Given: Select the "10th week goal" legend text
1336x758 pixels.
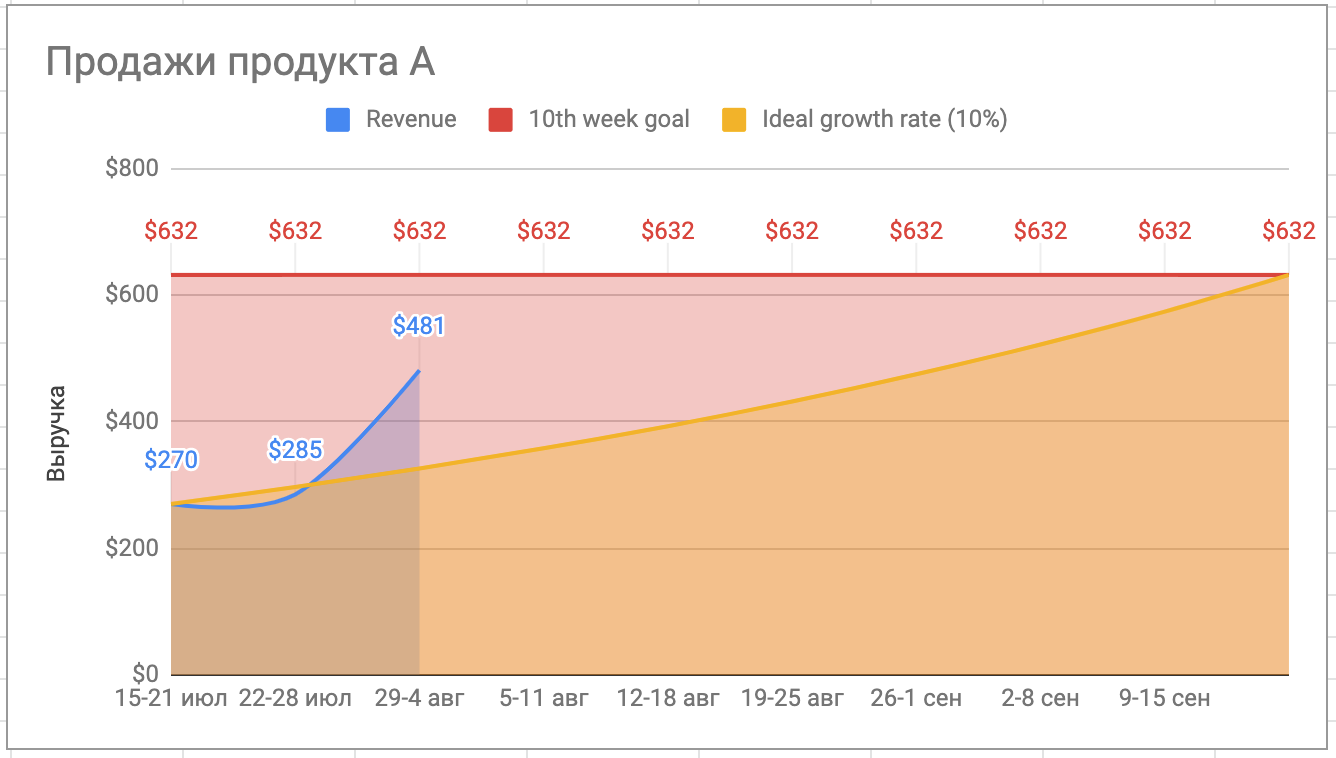Looking at the screenshot, I should coord(608,120).
